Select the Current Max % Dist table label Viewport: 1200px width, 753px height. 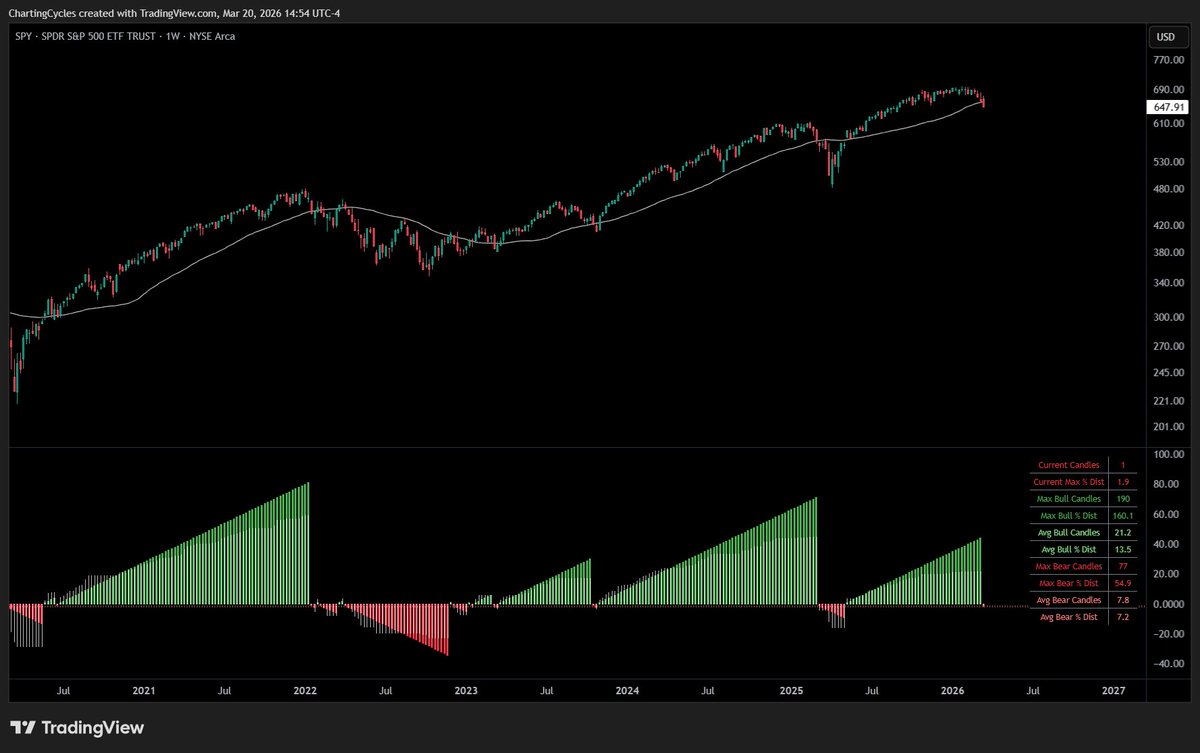1069,482
